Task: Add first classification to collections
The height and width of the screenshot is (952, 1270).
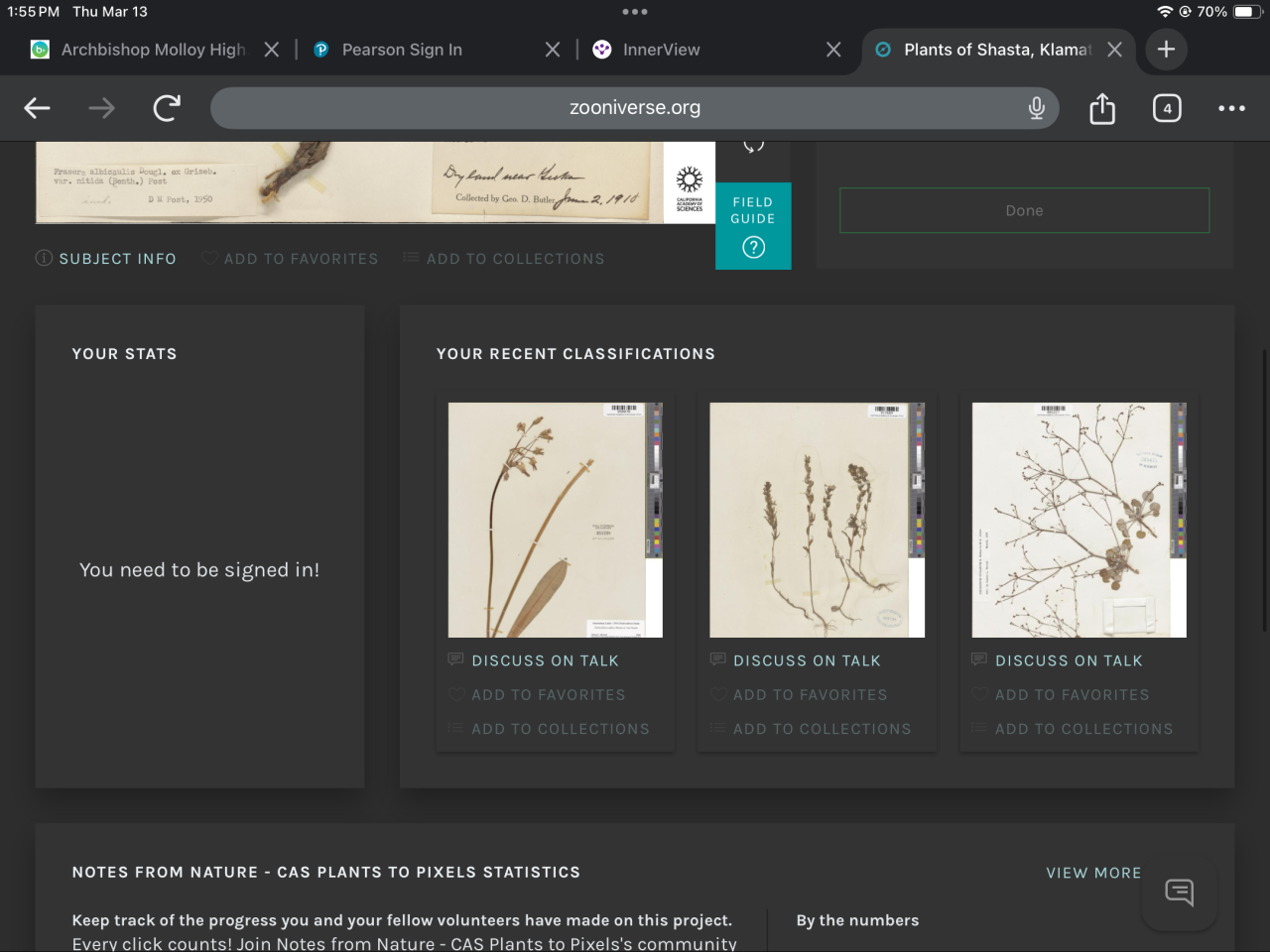Action: (549, 729)
